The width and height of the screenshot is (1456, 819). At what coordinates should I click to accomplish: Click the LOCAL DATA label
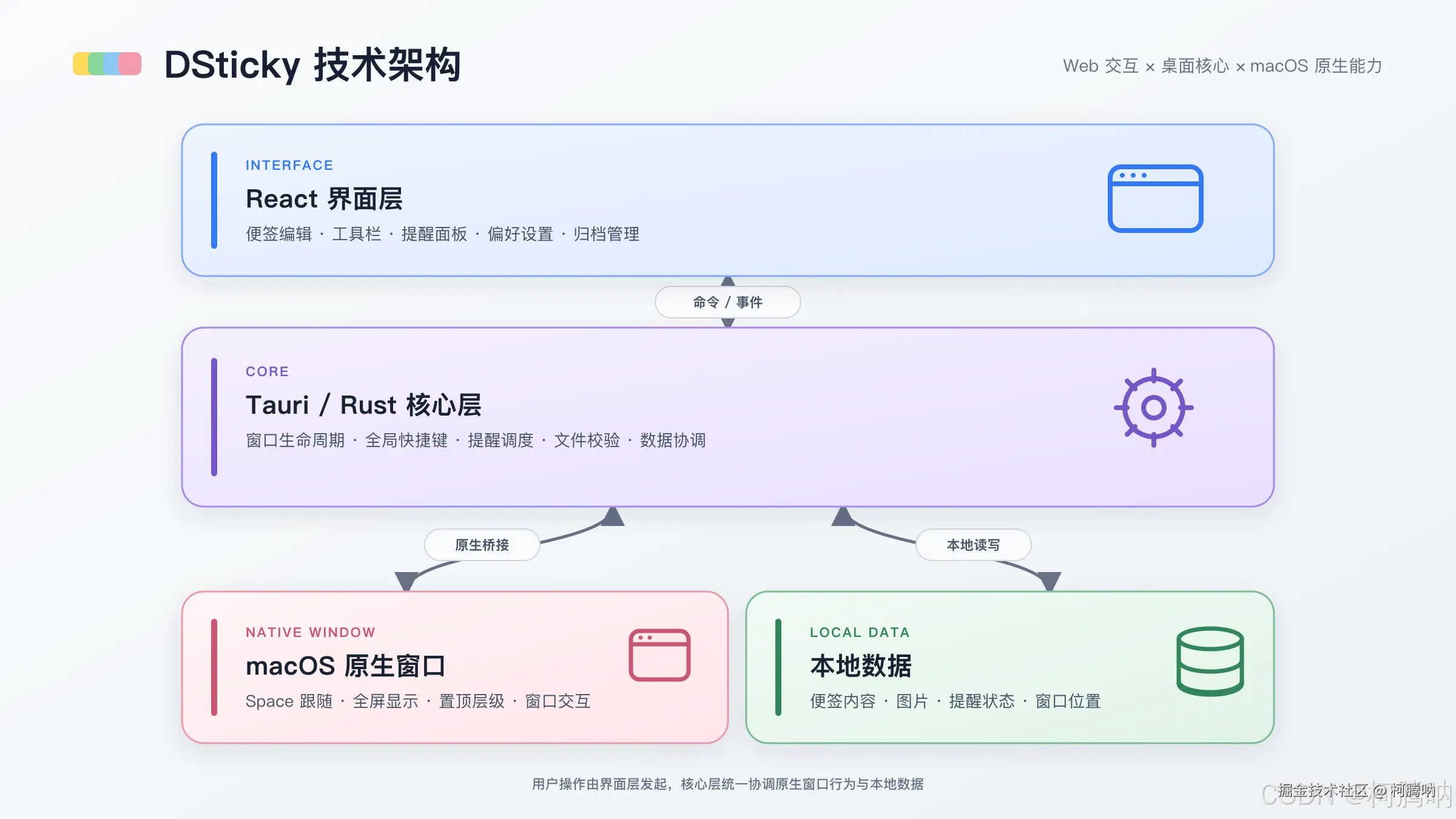coord(860,632)
